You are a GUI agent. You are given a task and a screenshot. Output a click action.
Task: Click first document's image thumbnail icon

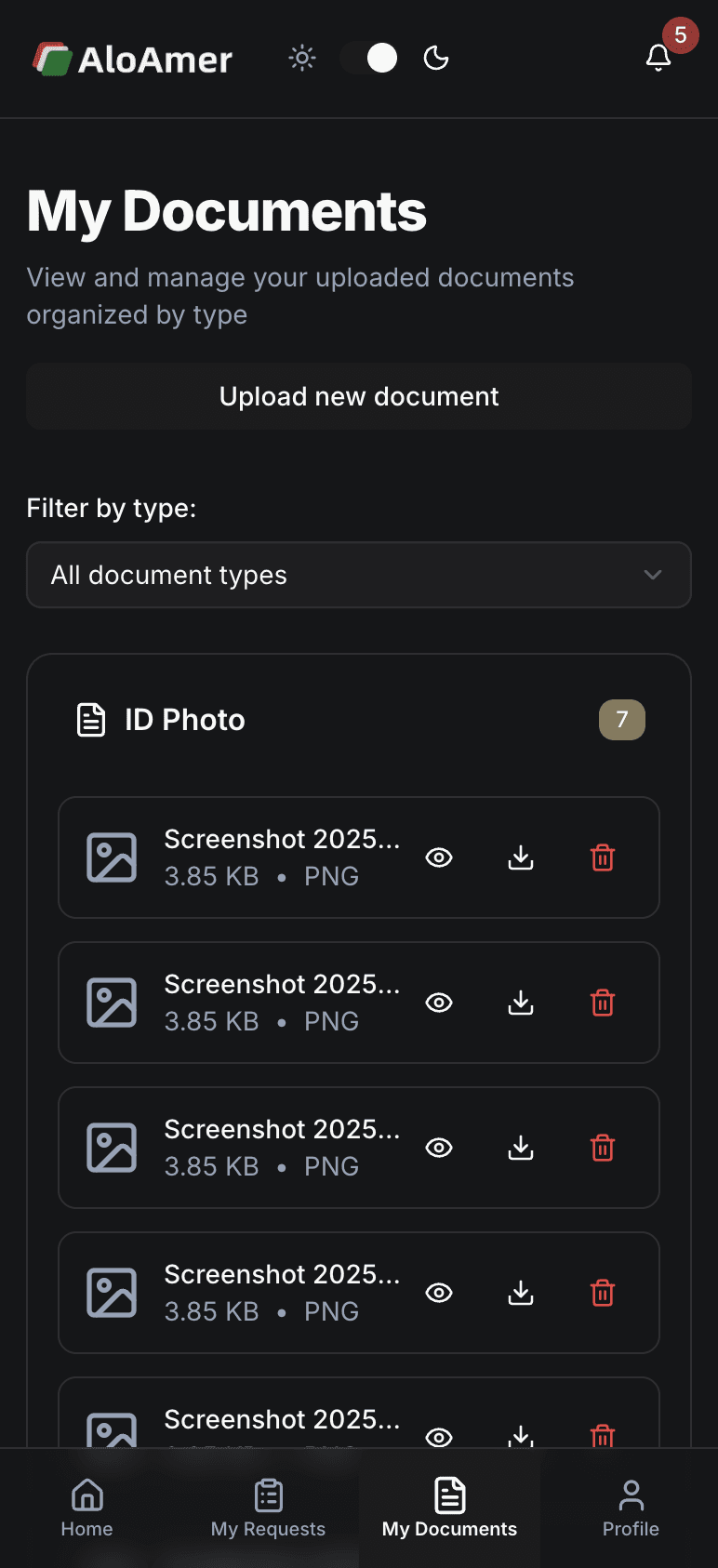click(x=112, y=857)
